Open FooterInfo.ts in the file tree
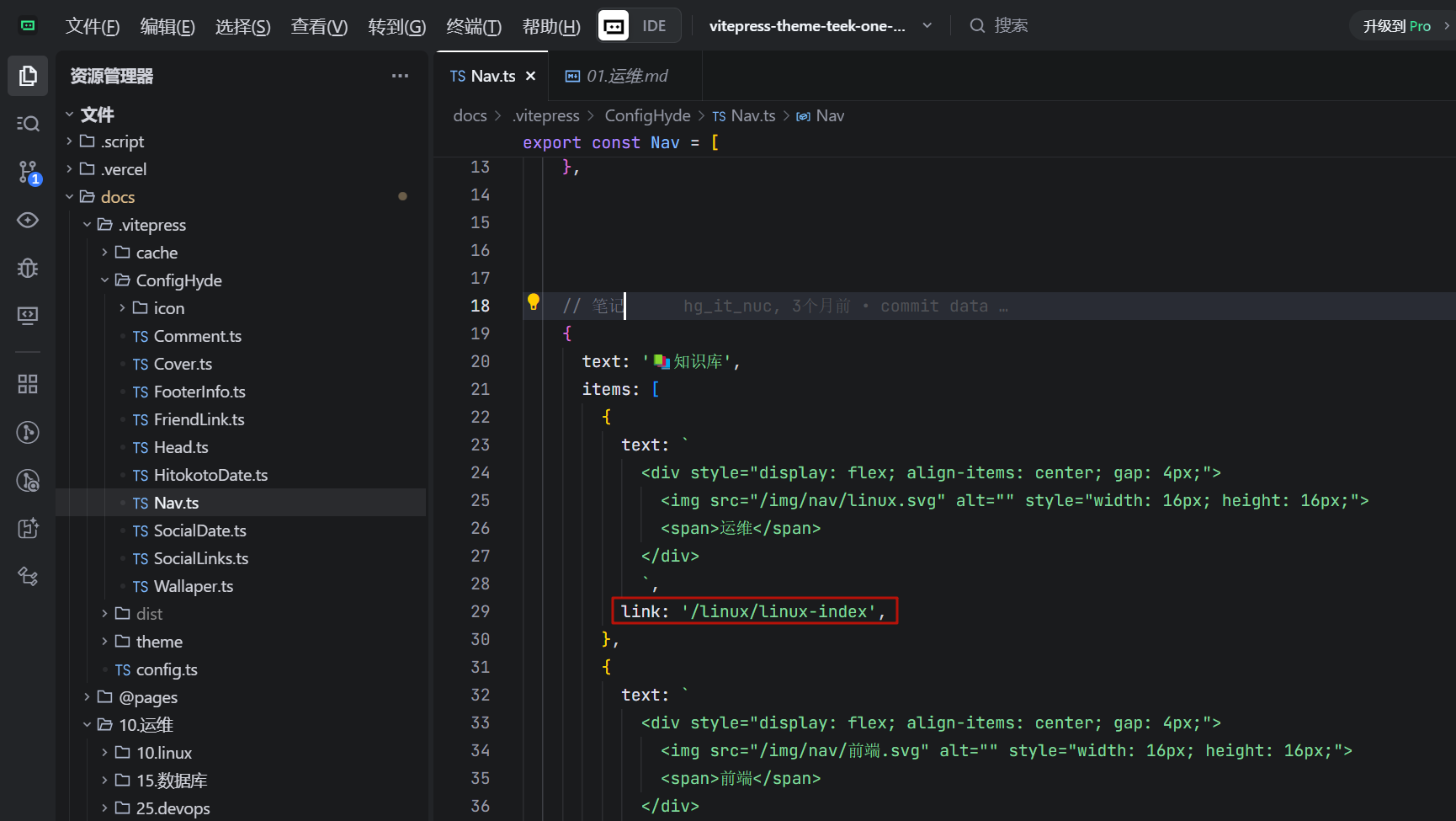The height and width of the screenshot is (821, 1456). 199,392
